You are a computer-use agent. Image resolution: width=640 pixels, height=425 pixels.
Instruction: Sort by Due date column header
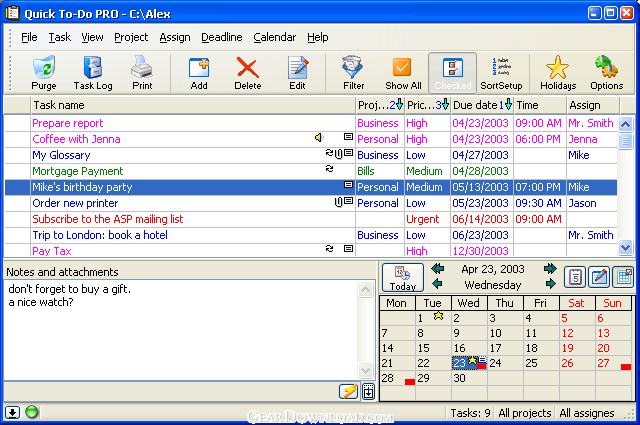(482, 105)
